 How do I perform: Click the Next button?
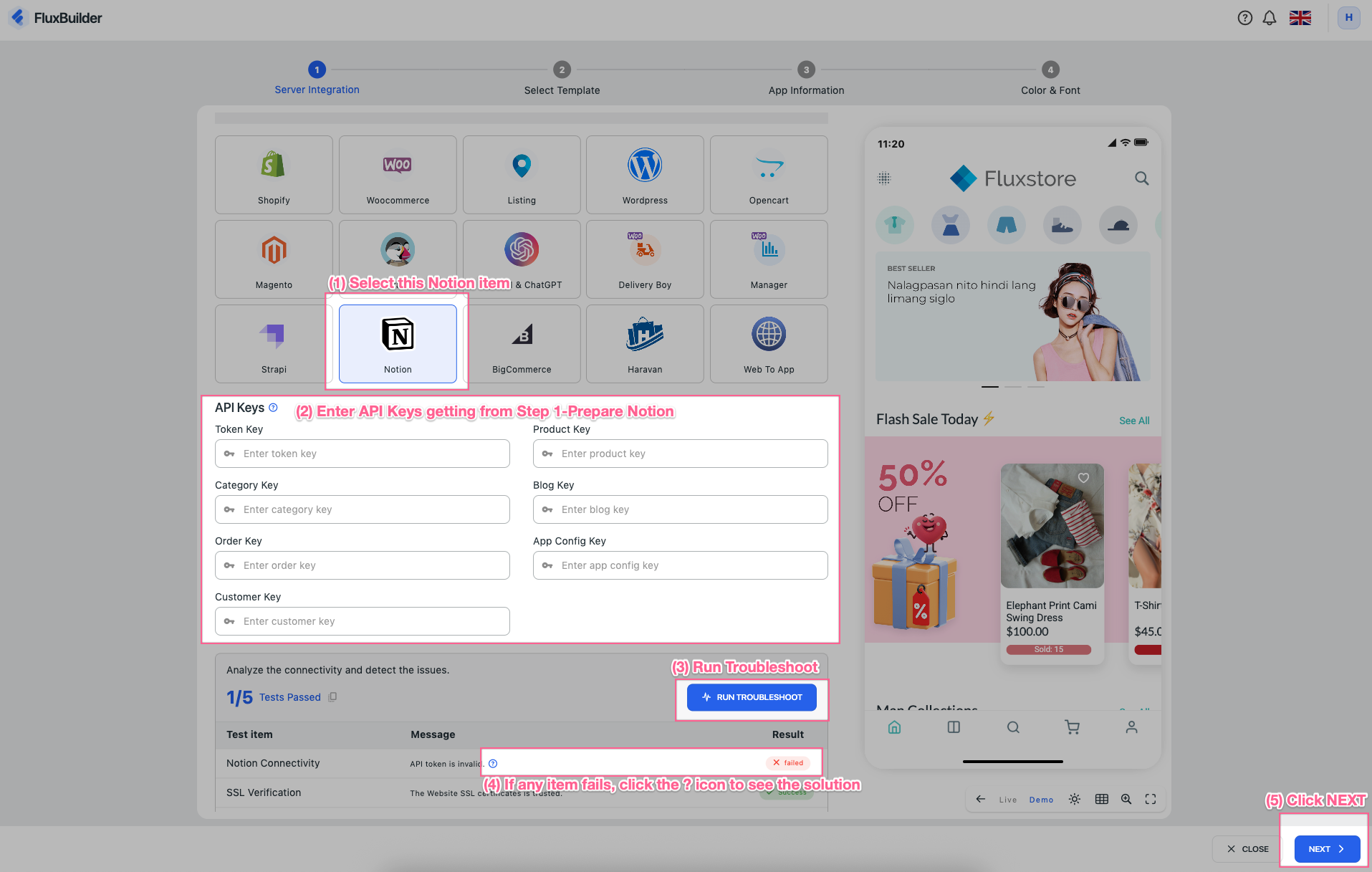click(x=1327, y=849)
